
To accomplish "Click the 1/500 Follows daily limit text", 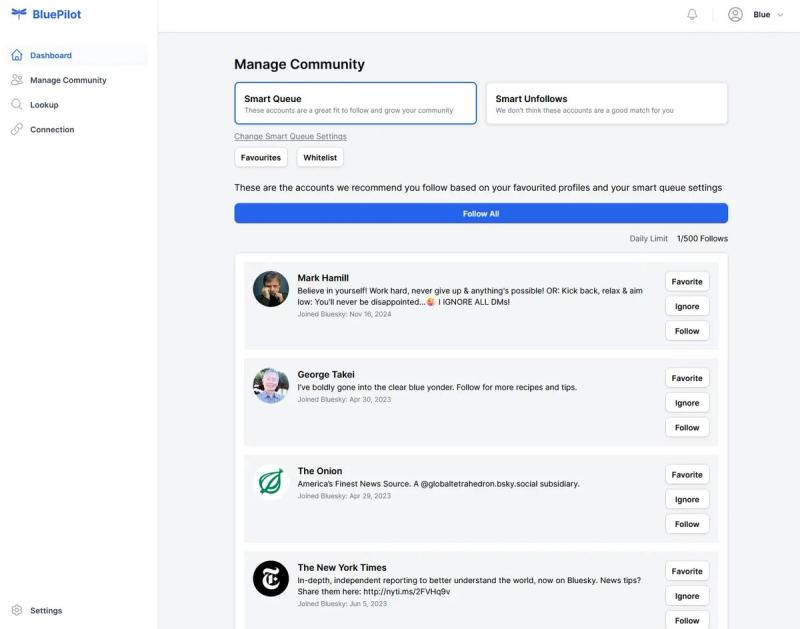I will click(x=702, y=238).
